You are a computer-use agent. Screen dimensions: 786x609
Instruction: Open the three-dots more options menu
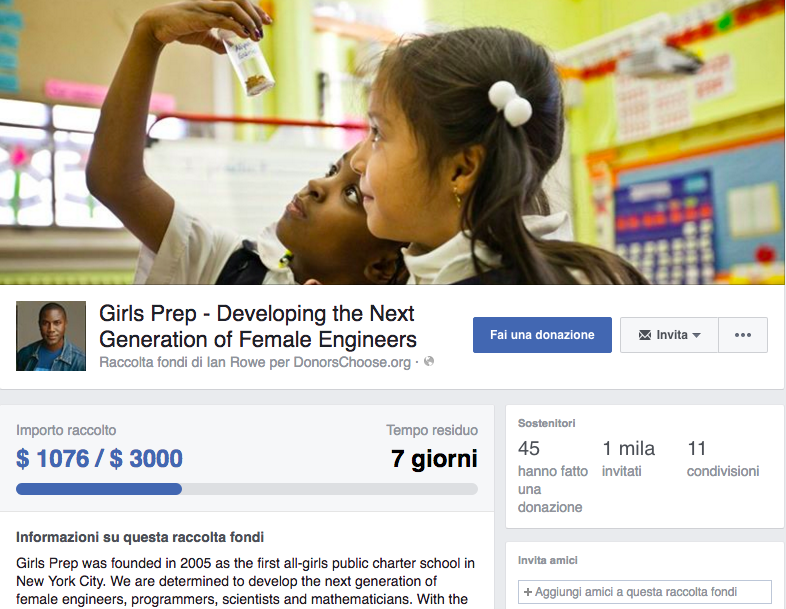tap(743, 335)
